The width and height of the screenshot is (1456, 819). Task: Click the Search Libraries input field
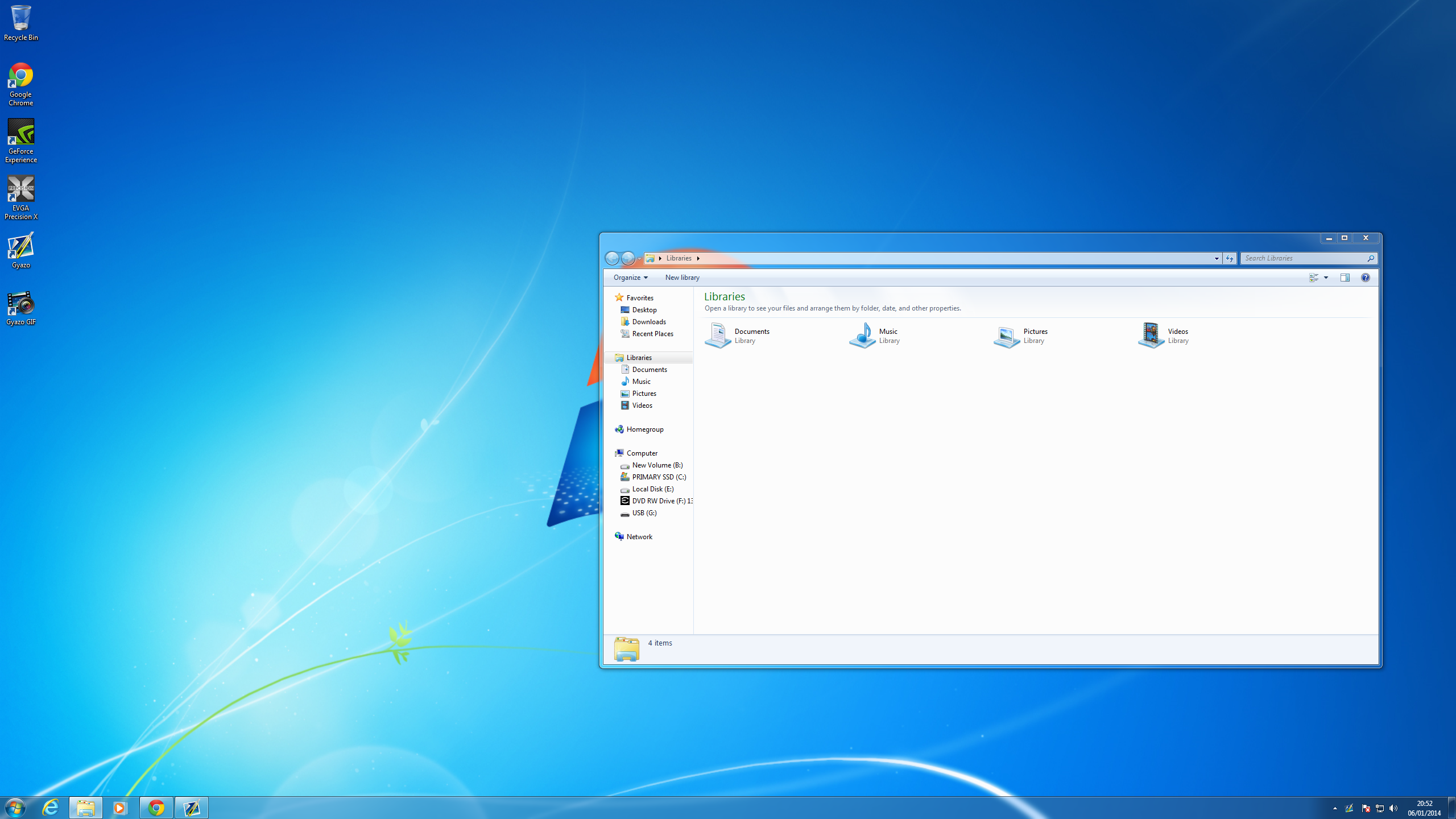[x=1302, y=258]
